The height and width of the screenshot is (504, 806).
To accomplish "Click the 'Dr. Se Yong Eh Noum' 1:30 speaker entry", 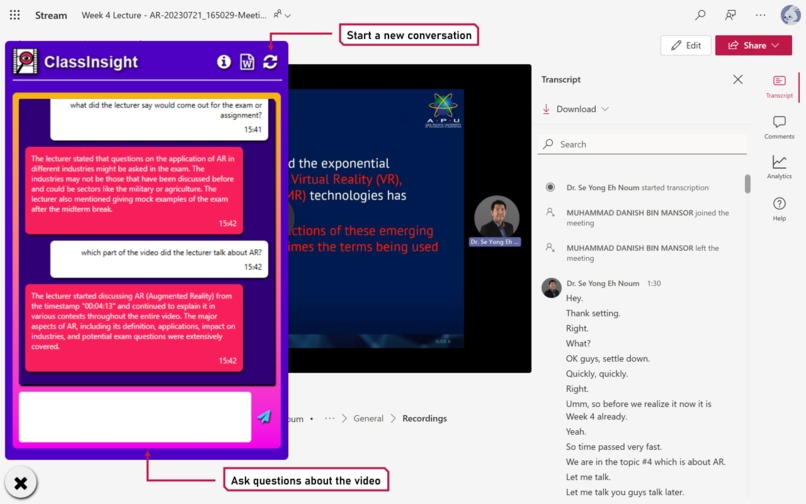I will 613,283.
